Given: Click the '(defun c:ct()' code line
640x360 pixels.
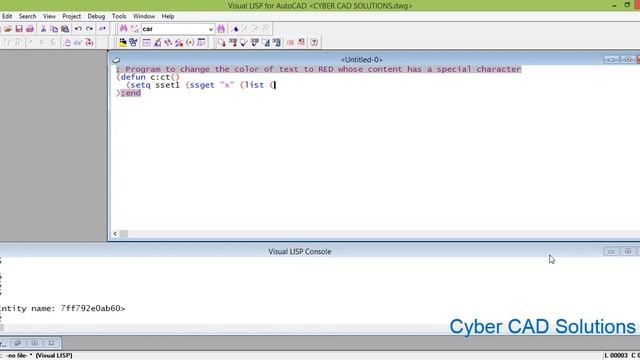Looking at the screenshot, I should coord(148,77).
